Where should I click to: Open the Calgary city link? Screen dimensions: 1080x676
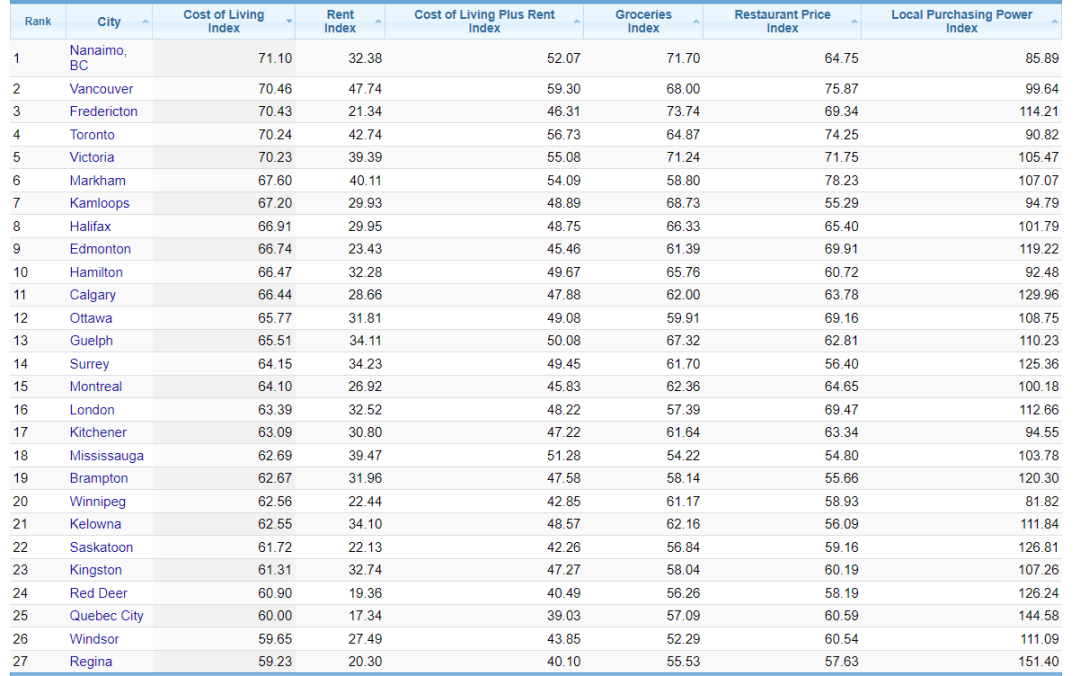tap(92, 295)
